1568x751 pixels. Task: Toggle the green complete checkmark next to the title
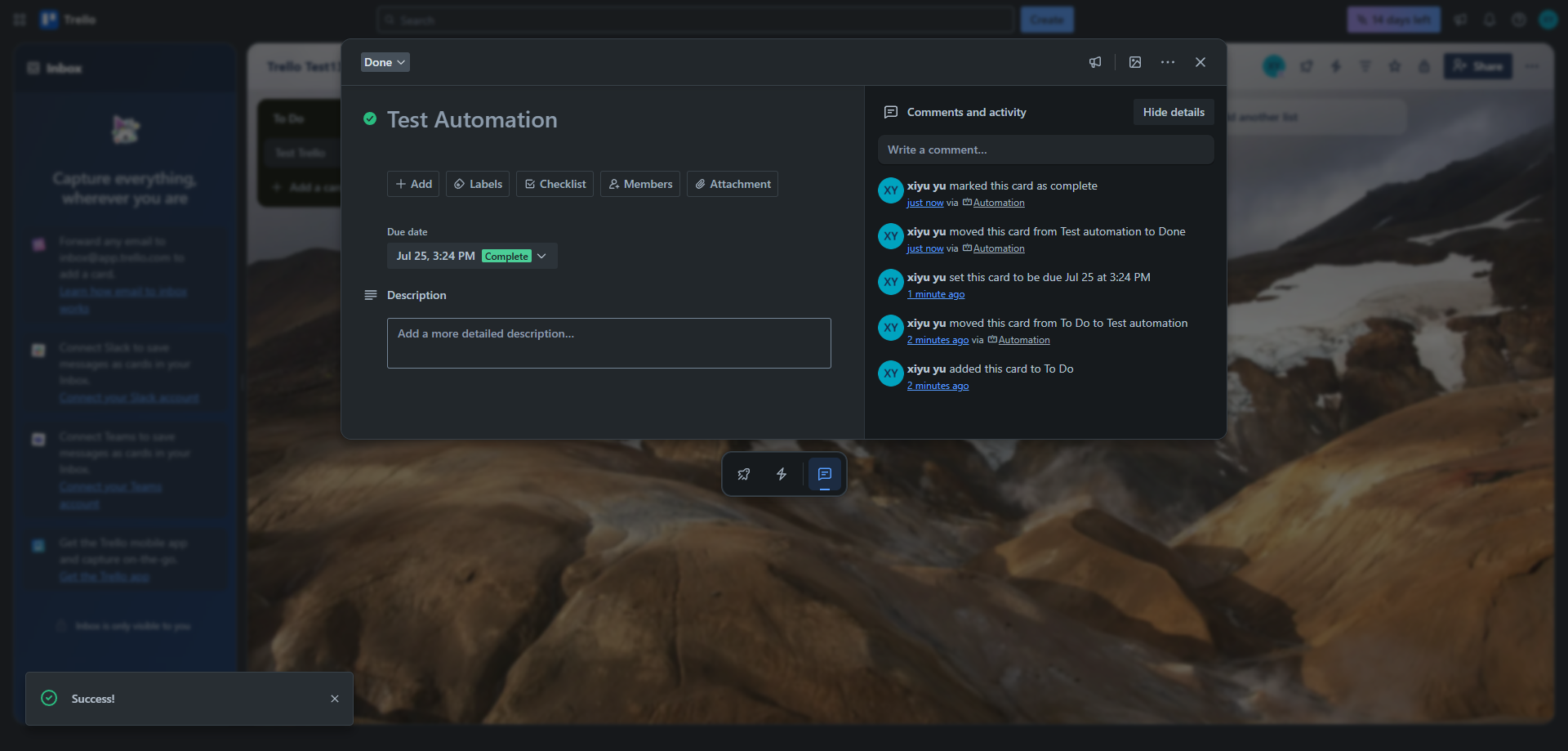(x=370, y=119)
